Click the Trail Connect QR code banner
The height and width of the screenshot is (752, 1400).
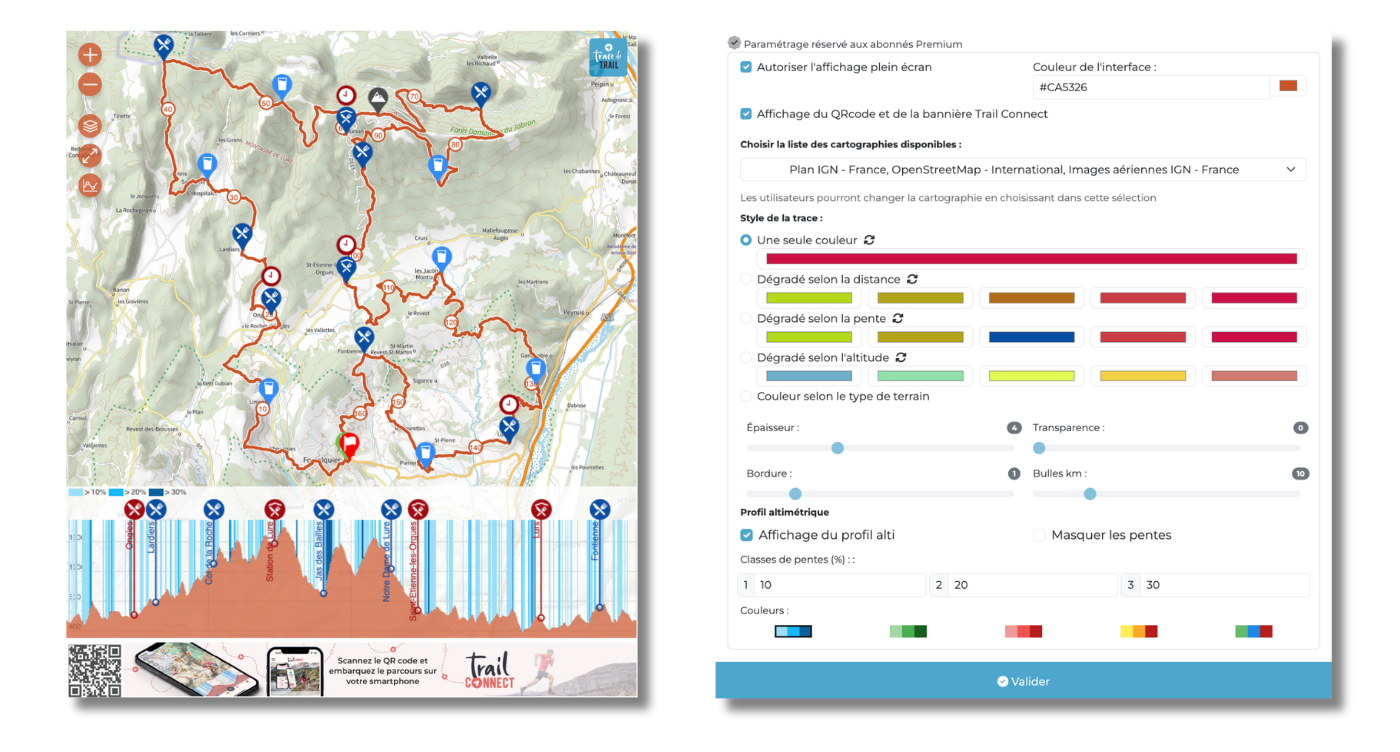(x=350, y=669)
